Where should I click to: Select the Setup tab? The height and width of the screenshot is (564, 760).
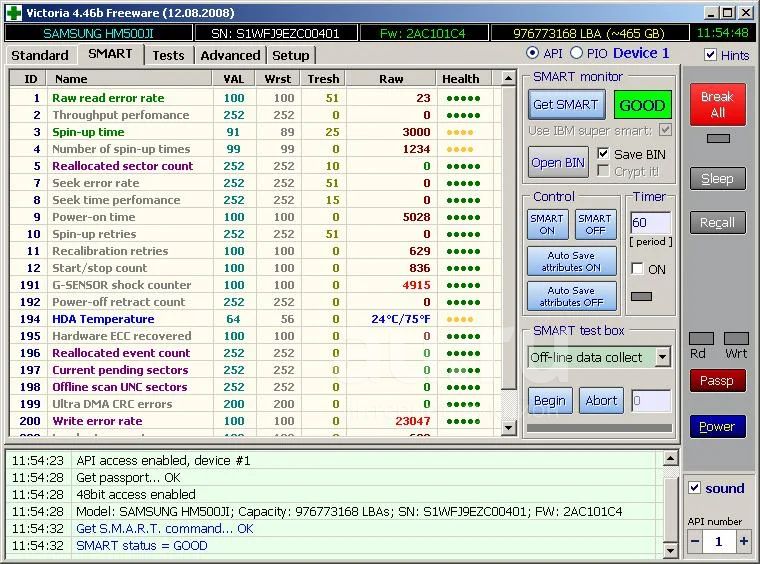[290, 55]
